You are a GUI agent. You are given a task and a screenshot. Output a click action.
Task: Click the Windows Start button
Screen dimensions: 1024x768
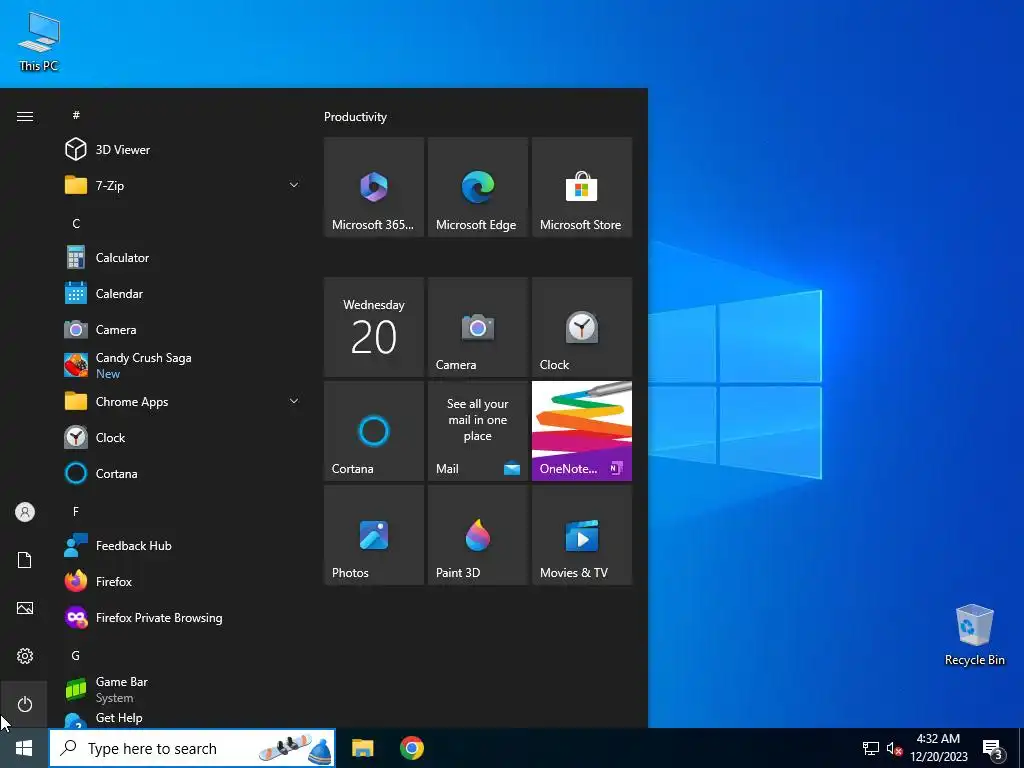[x=24, y=748]
